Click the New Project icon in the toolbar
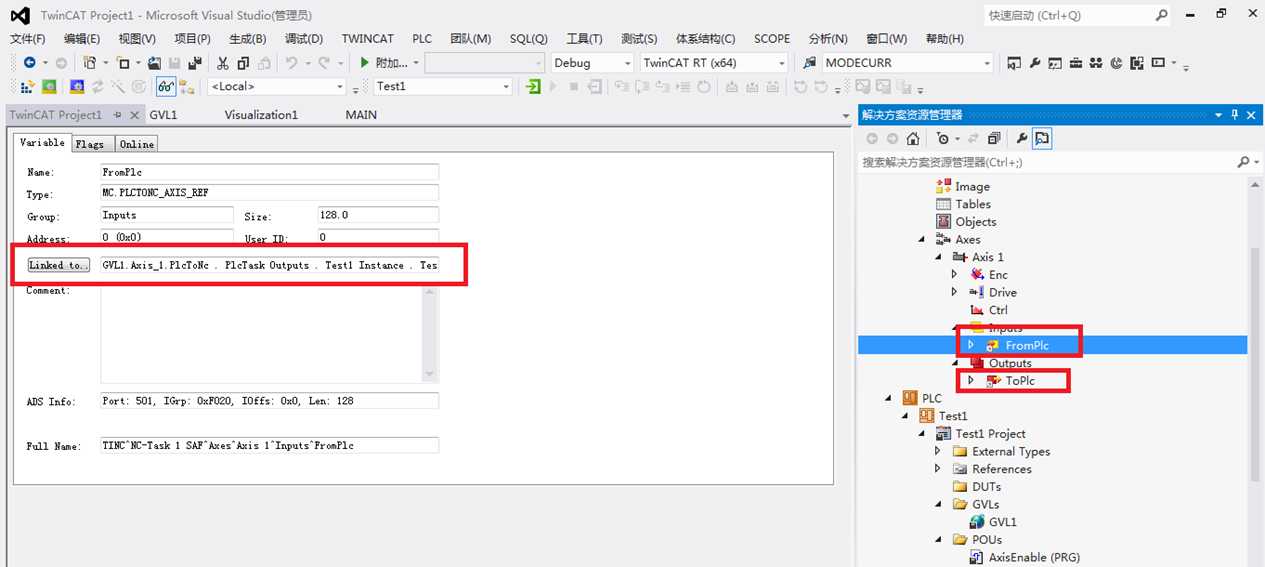The height and width of the screenshot is (567, 1265). point(90,62)
